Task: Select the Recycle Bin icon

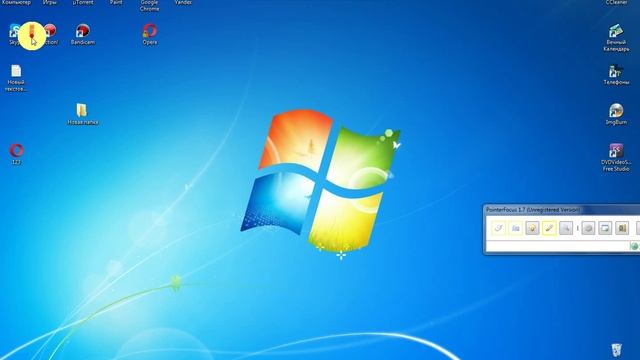Action: pos(616,350)
